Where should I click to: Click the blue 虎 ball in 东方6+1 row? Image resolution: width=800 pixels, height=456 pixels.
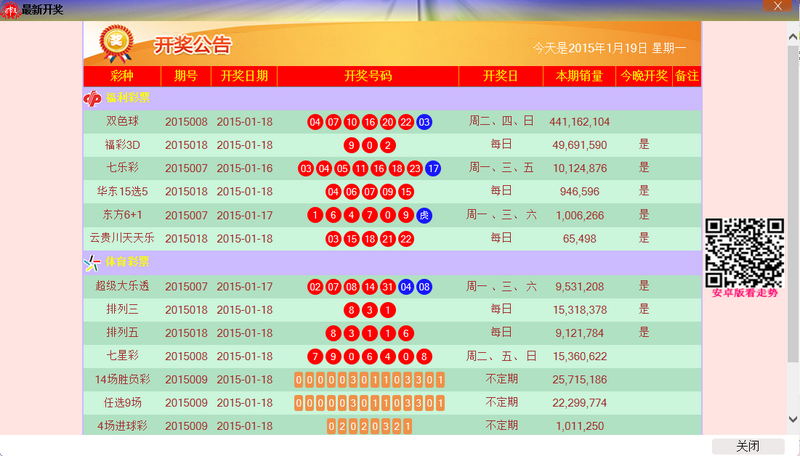[424, 215]
